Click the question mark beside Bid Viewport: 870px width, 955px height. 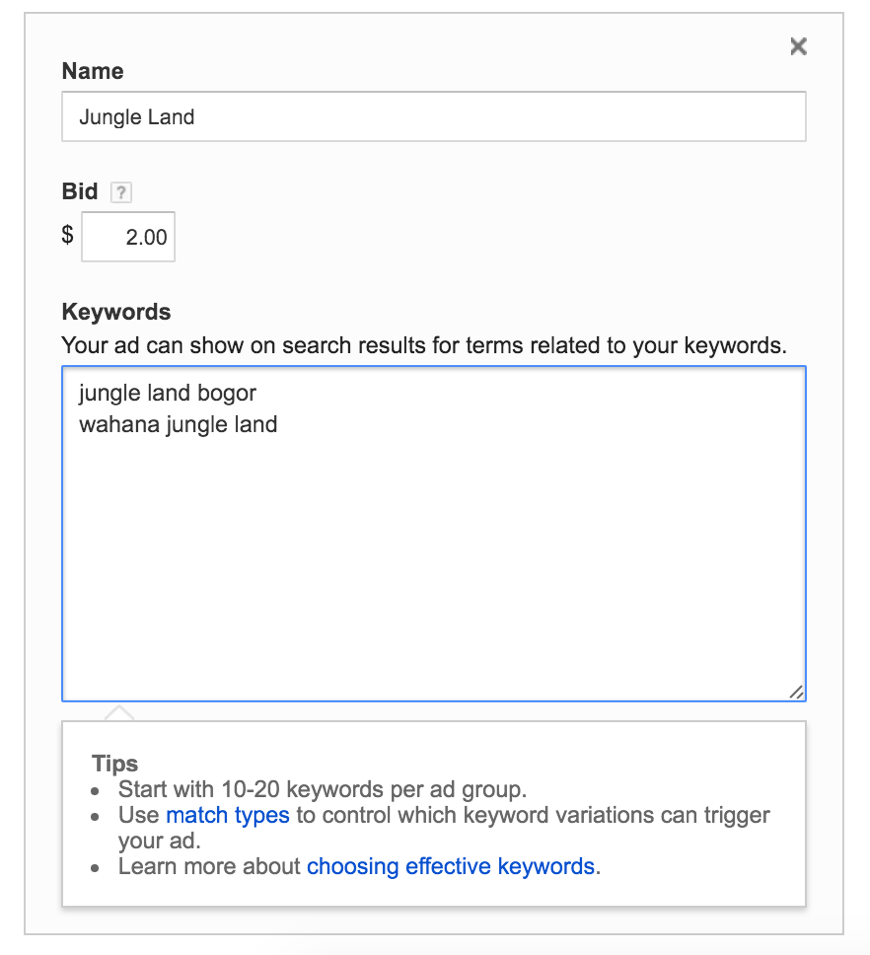(x=120, y=192)
